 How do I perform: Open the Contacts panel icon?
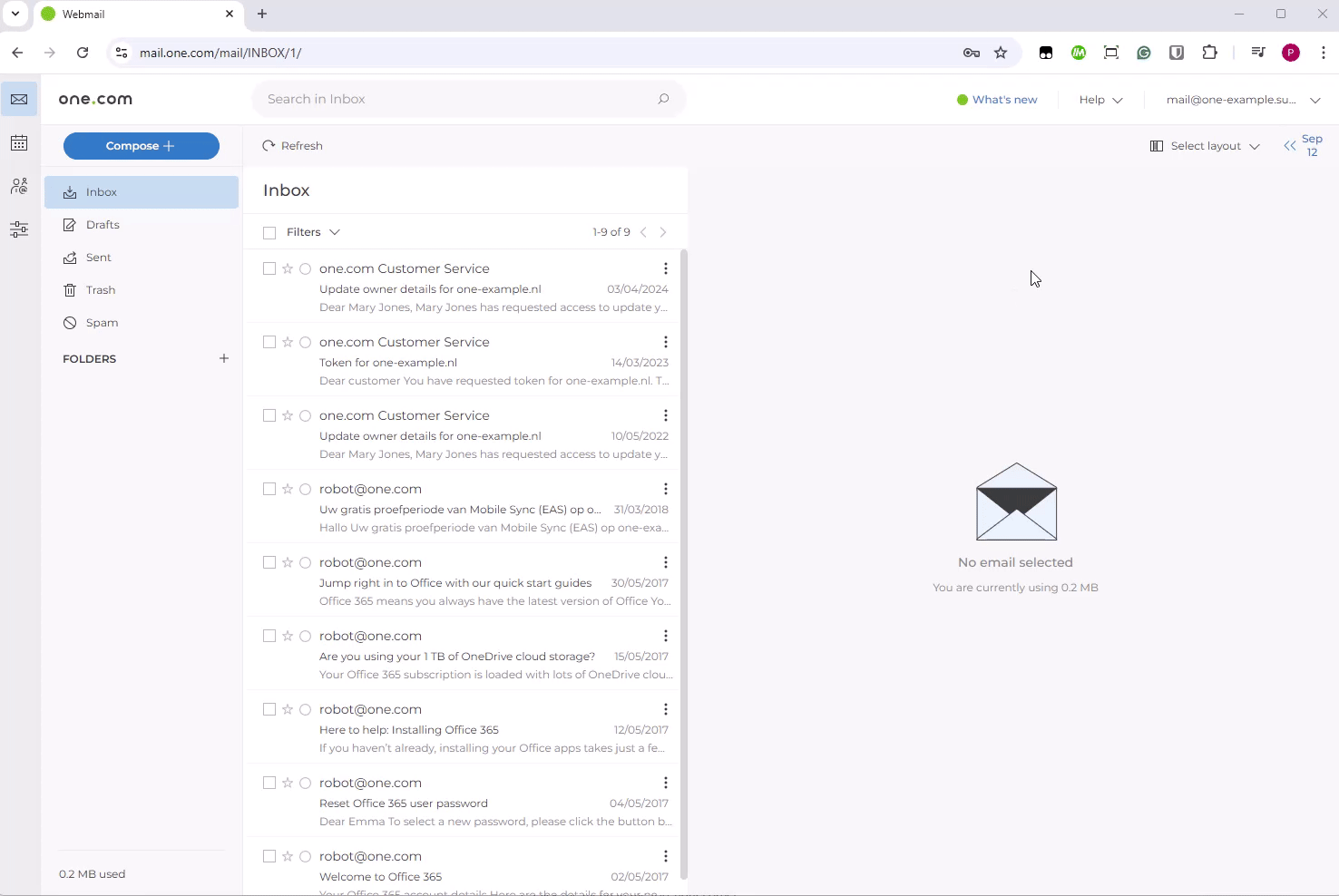pyautogui.click(x=19, y=186)
